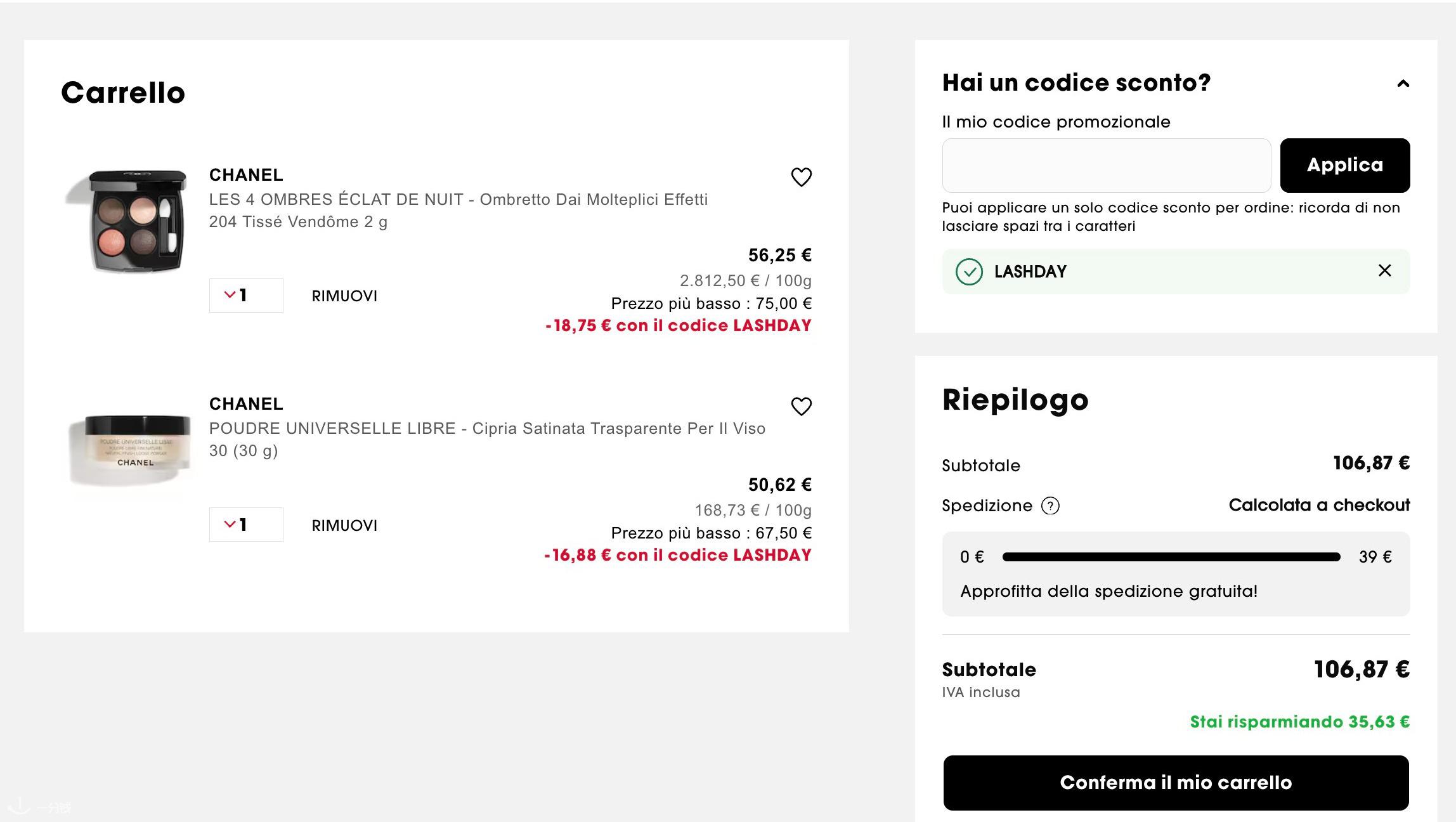Screen dimensions: 1456x822
Task: Remove the LASHDAY promo code
Action: pyautogui.click(x=1385, y=271)
